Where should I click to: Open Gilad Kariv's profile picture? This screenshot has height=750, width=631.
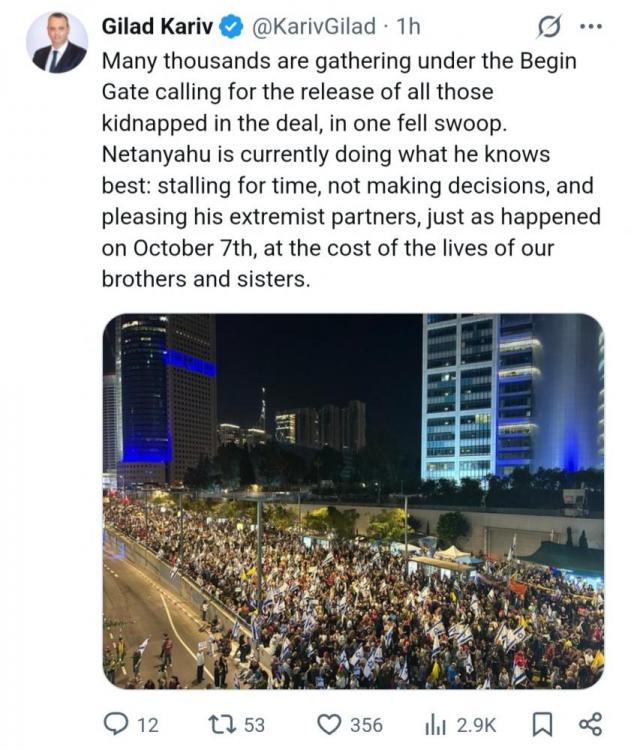click(57, 43)
